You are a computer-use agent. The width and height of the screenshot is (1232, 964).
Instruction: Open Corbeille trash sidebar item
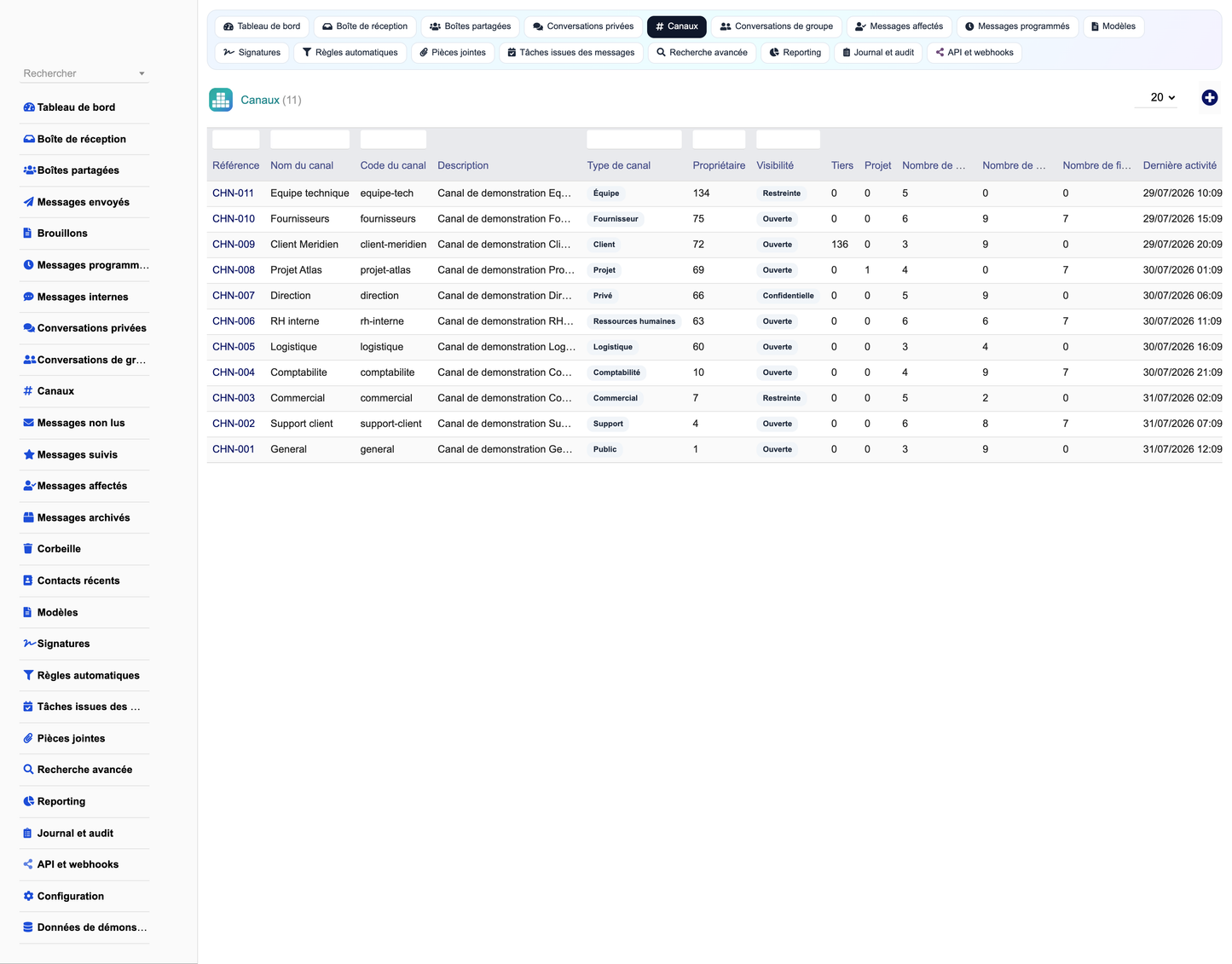[x=84, y=549]
